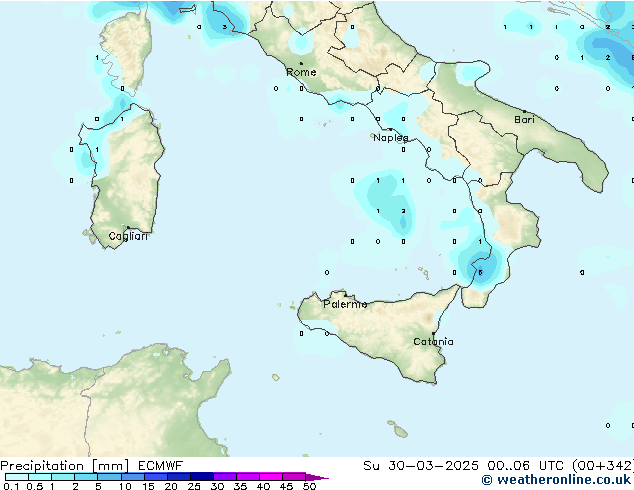
Task: Select the Palermo city label
Action: [345, 304]
